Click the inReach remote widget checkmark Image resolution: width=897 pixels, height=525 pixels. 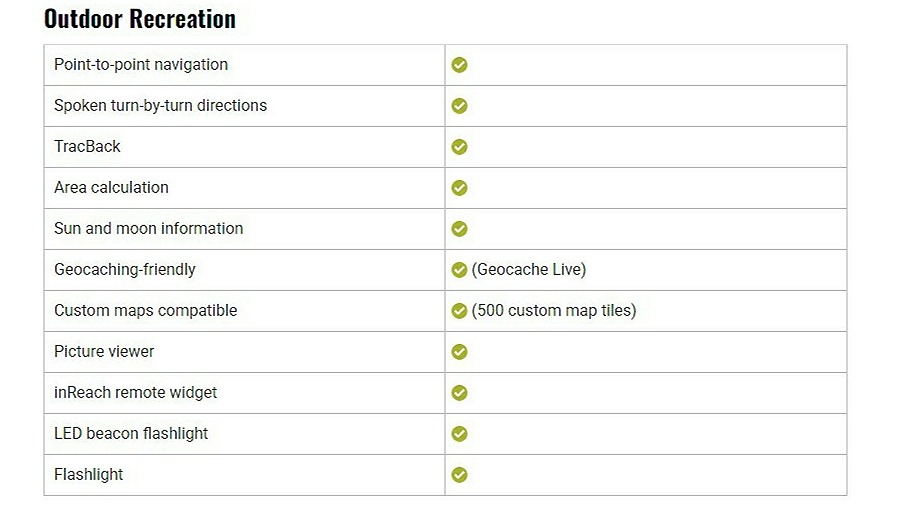(459, 393)
